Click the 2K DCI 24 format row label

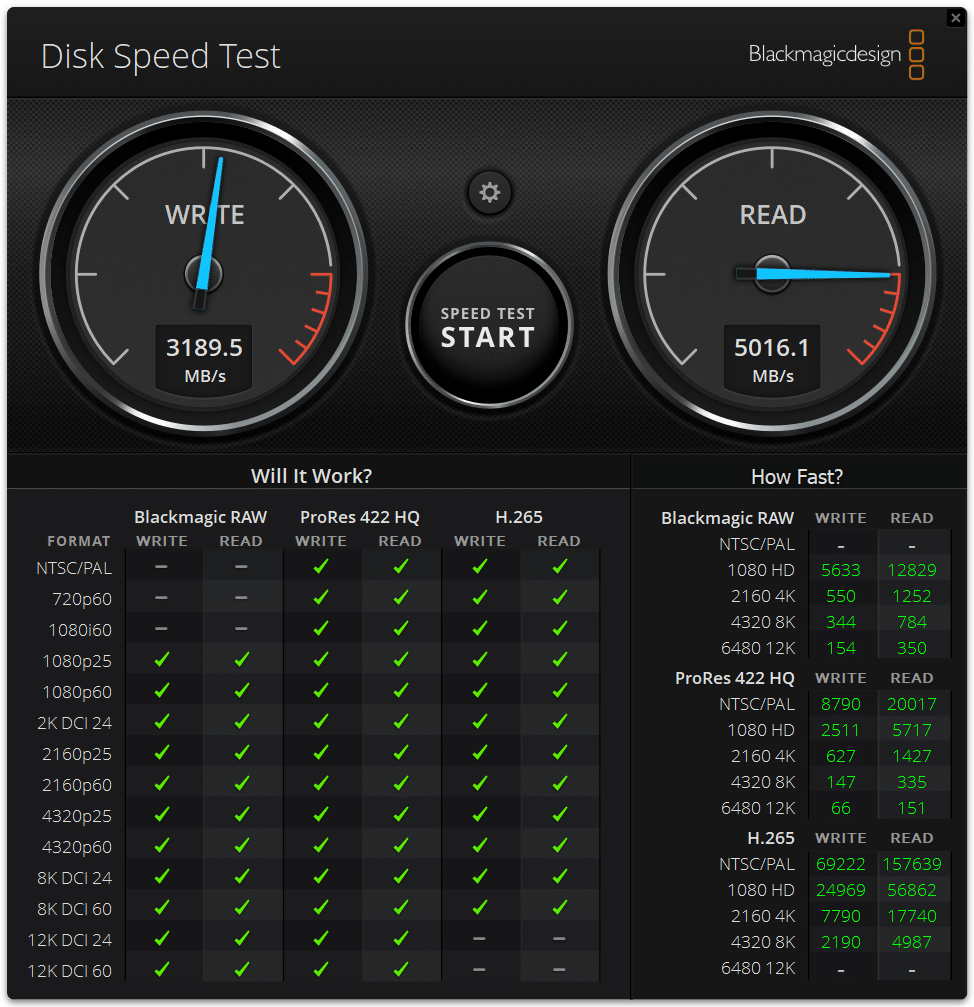74,723
